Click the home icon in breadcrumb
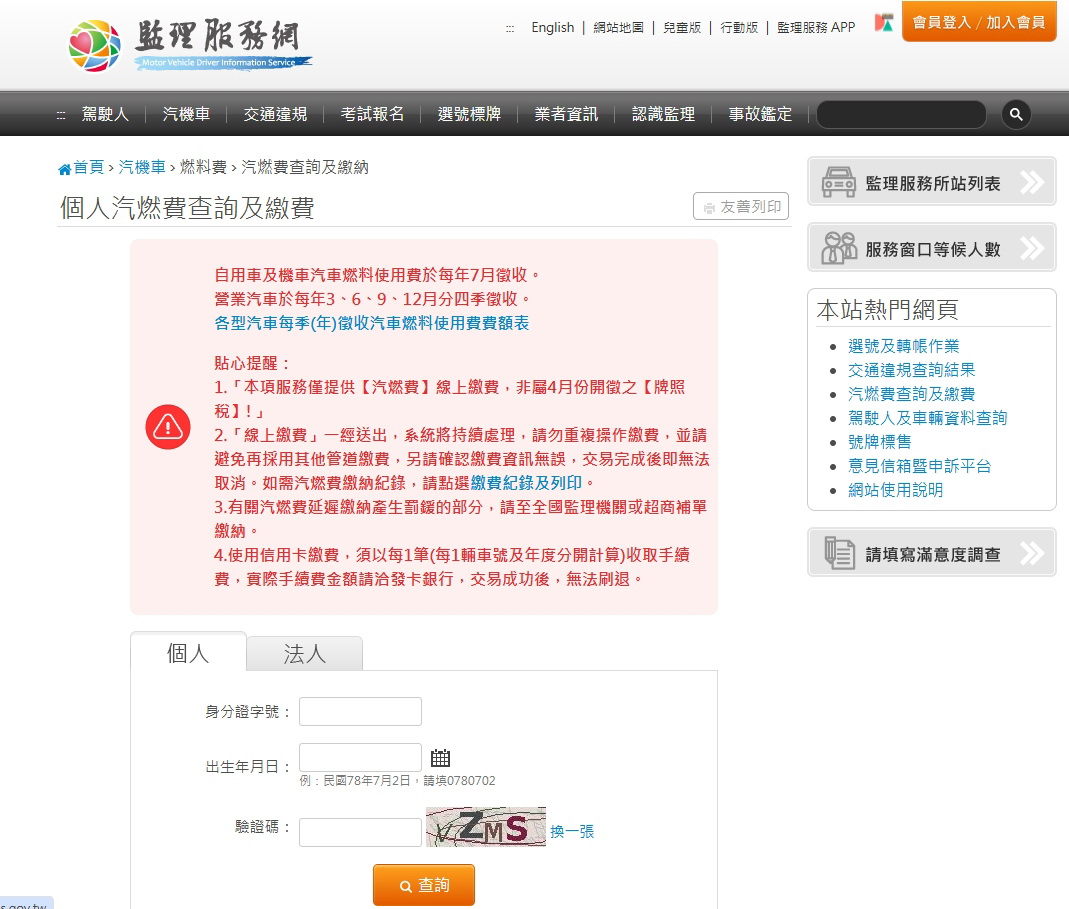The image size is (1069, 909). tap(65, 168)
